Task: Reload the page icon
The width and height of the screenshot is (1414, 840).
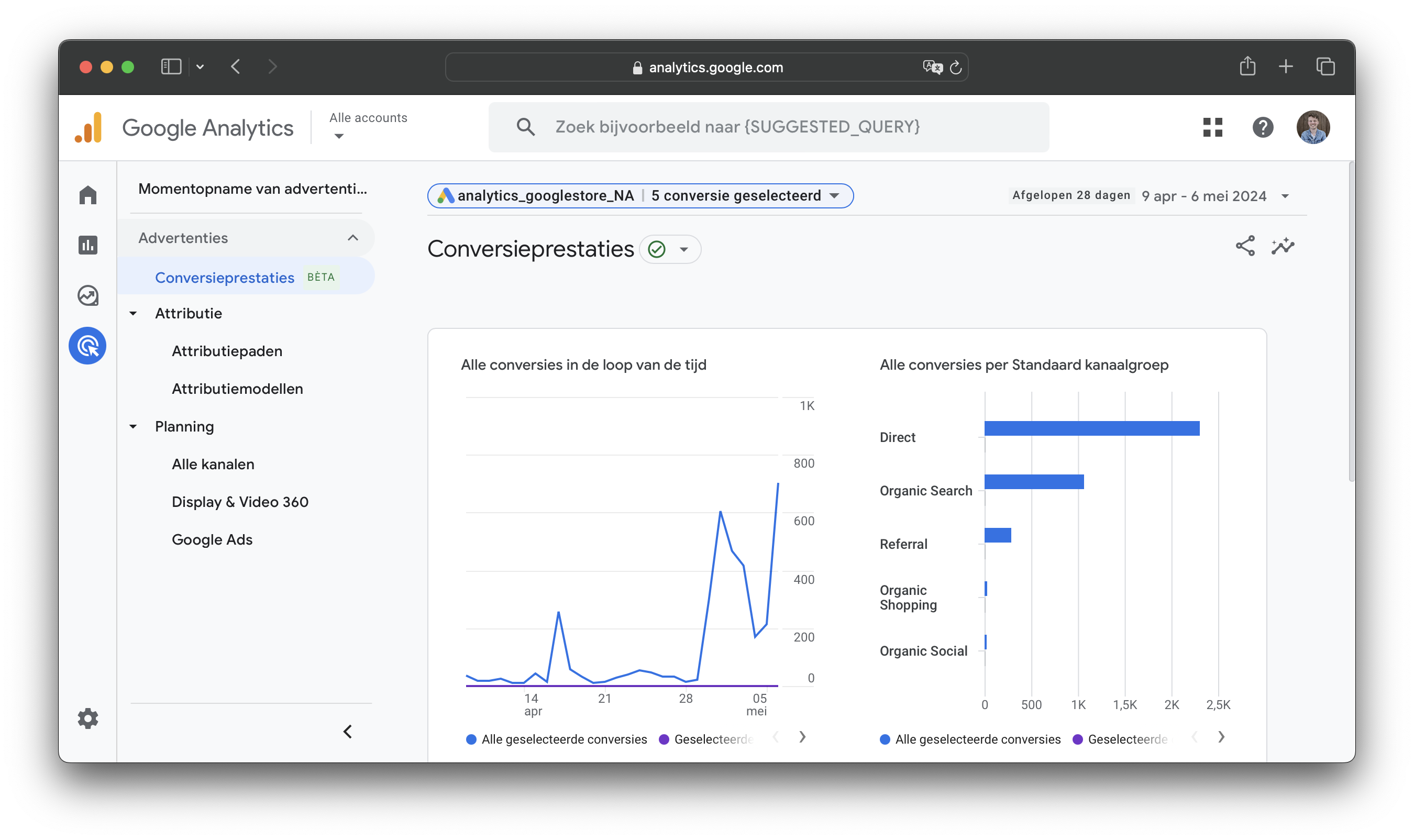Action: tap(956, 68)
